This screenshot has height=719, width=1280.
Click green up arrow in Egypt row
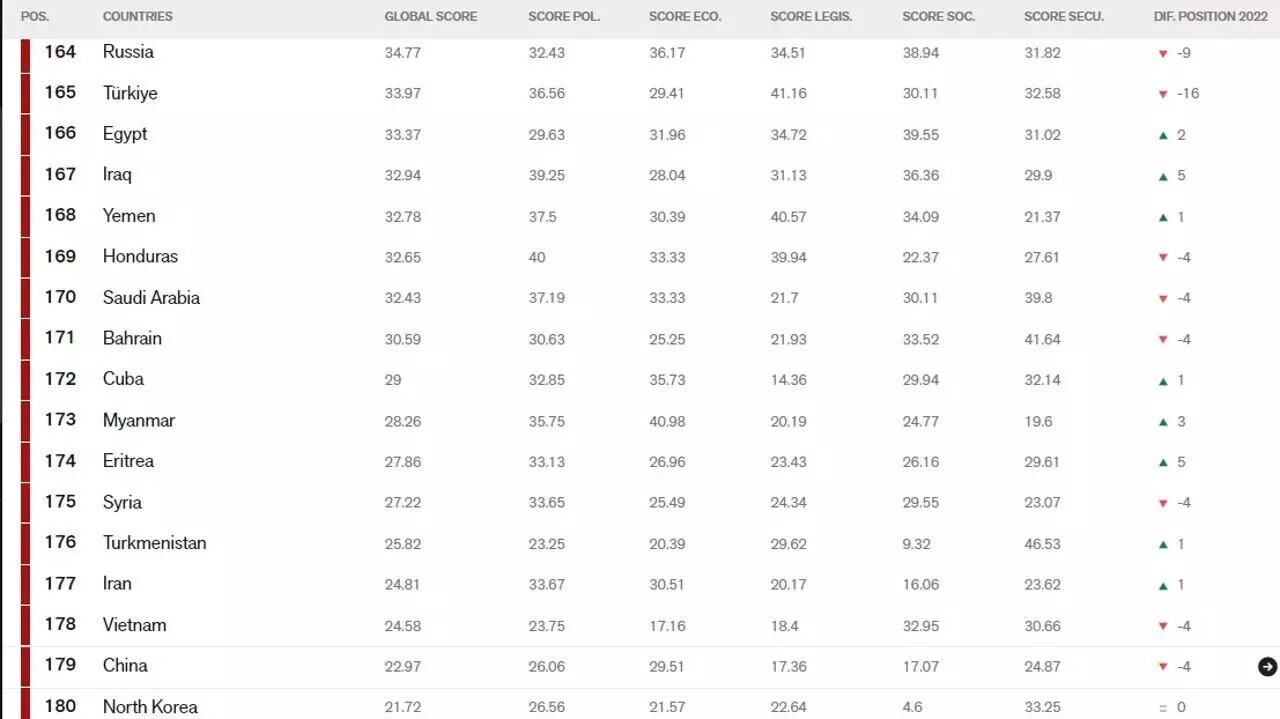click(x=1163, y=135)
